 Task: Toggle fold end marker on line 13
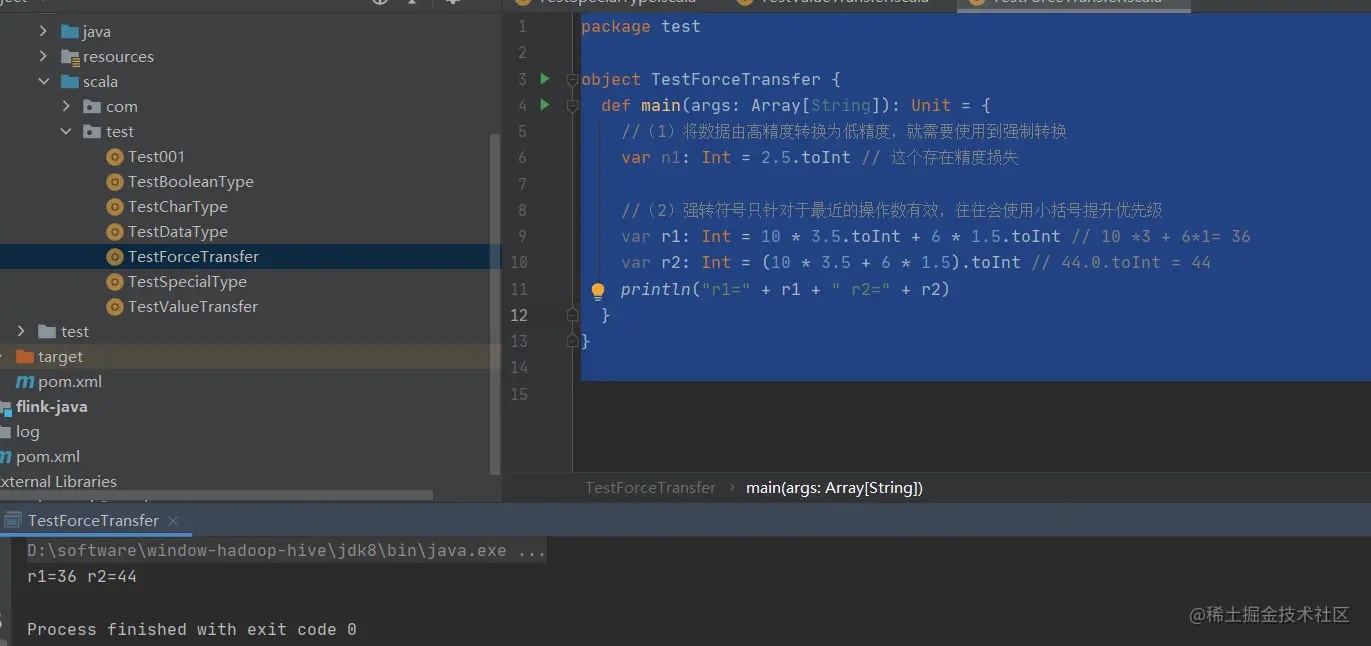pos(573,341)
